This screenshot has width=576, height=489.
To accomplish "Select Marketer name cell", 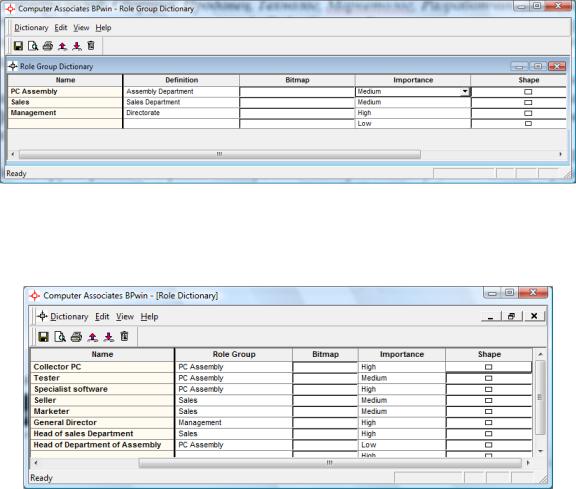I will tap(102, 411).
